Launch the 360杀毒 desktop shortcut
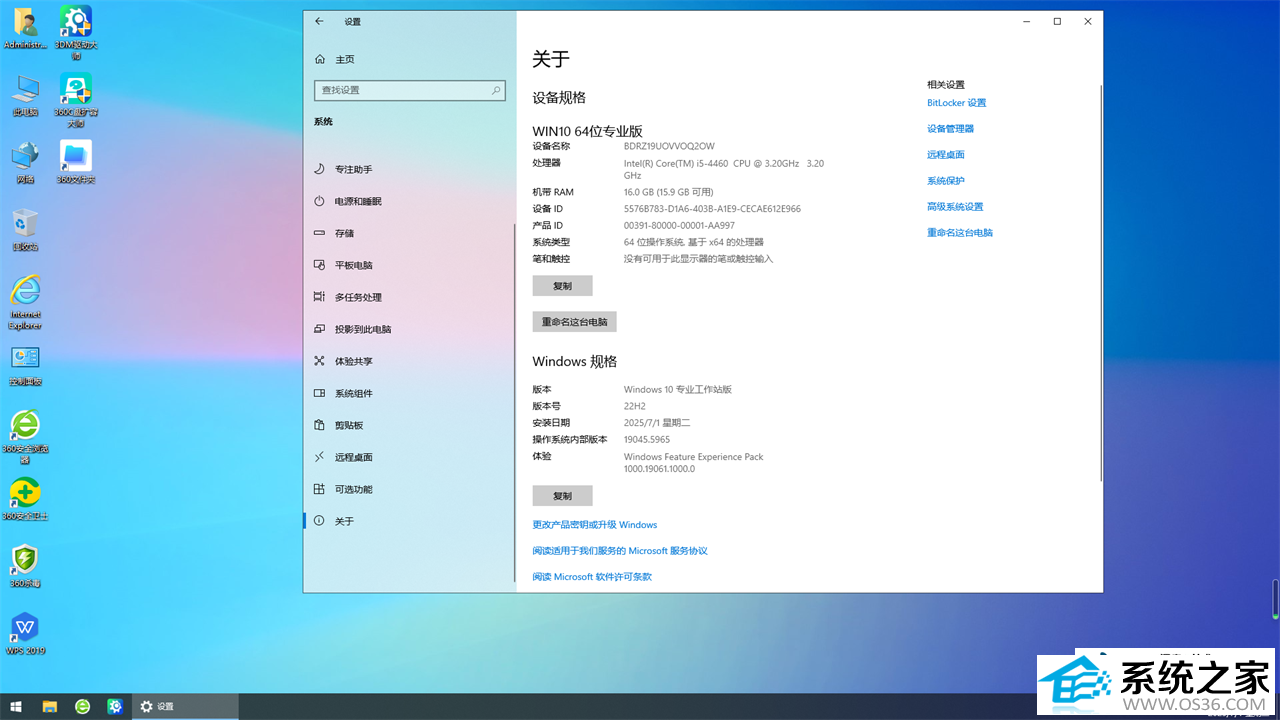This screenshot has width=1280, height=720. coord(25,566)
